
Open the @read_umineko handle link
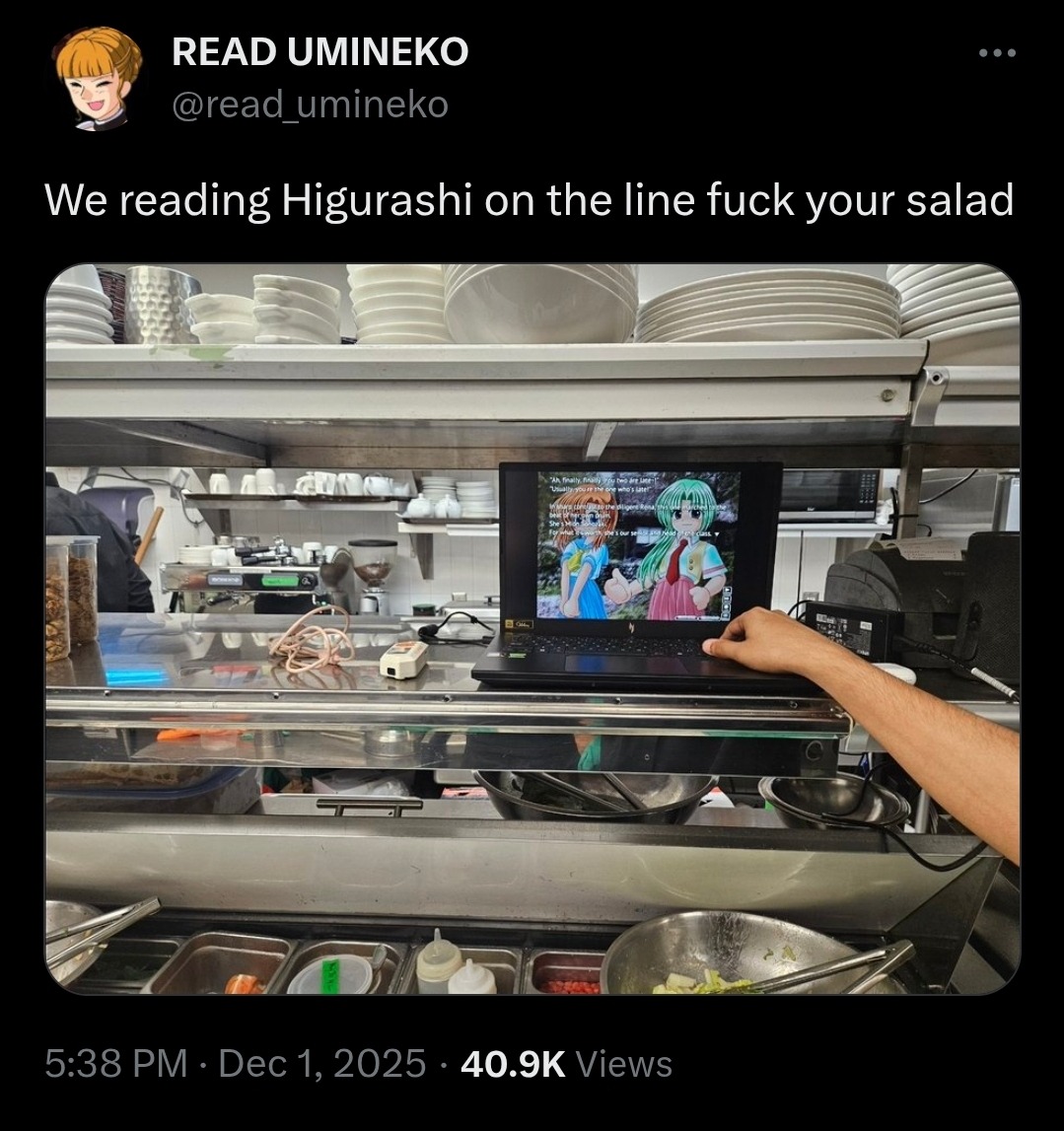pos(311,105)
